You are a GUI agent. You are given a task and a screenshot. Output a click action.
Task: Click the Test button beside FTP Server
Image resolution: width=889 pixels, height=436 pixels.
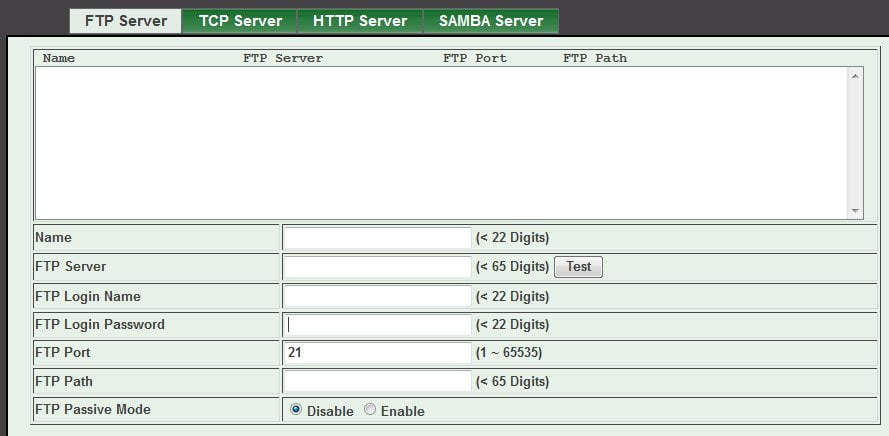click(x=578, y=266)
